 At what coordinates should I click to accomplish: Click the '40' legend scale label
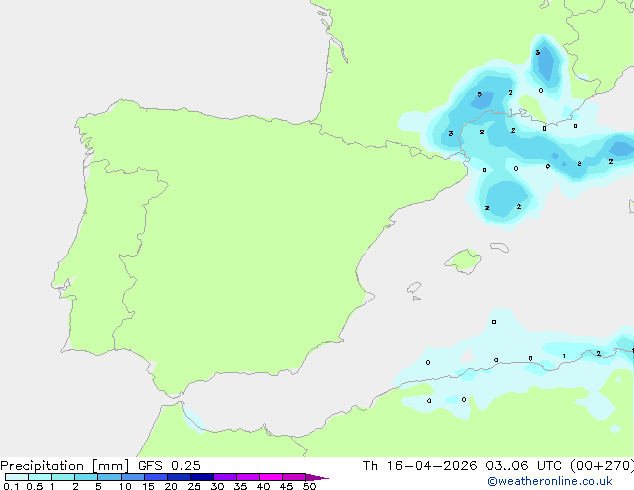[x=263, y=486]
